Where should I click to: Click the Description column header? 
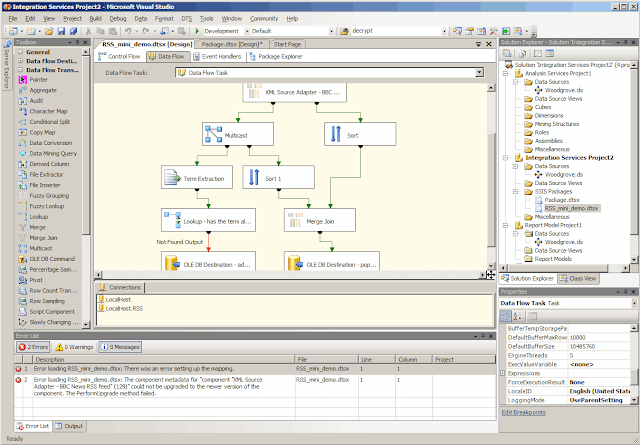tap(163, 360)
